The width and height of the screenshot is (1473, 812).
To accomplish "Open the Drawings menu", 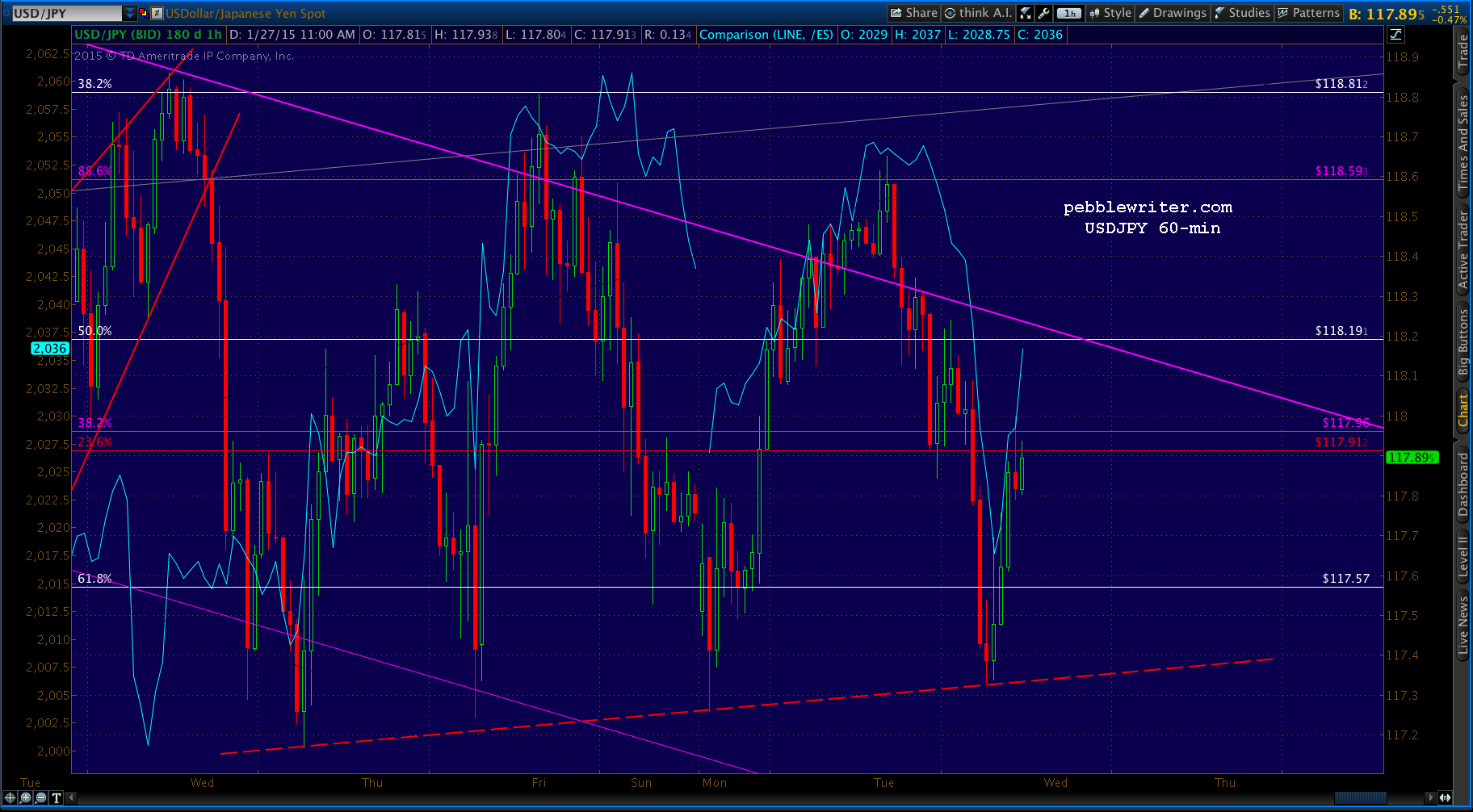I will (1173, 13).
